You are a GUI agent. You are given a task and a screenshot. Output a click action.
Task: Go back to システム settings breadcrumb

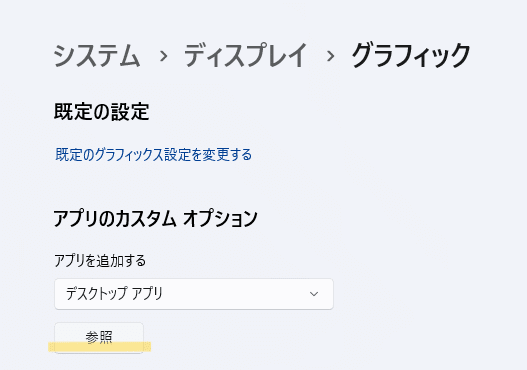(x=96, y=56)
